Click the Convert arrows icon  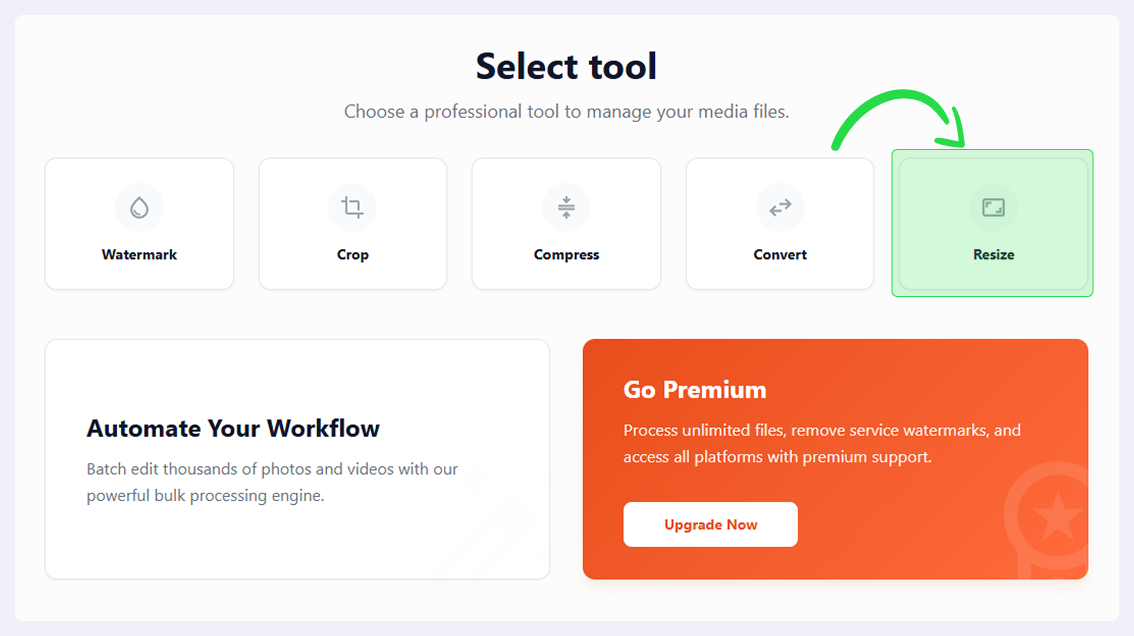point(780,208)
